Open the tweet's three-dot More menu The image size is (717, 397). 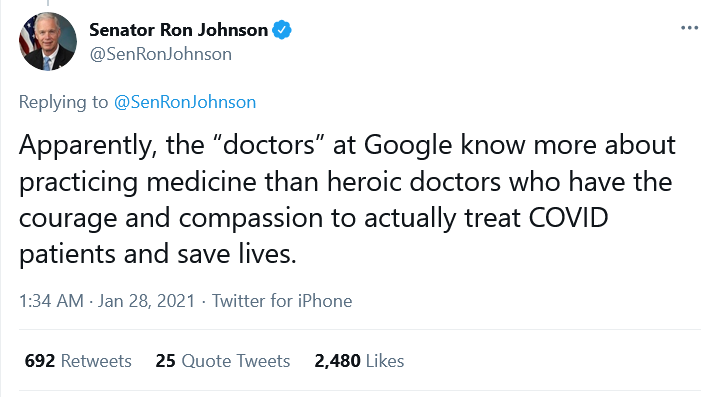click(689, 28)
